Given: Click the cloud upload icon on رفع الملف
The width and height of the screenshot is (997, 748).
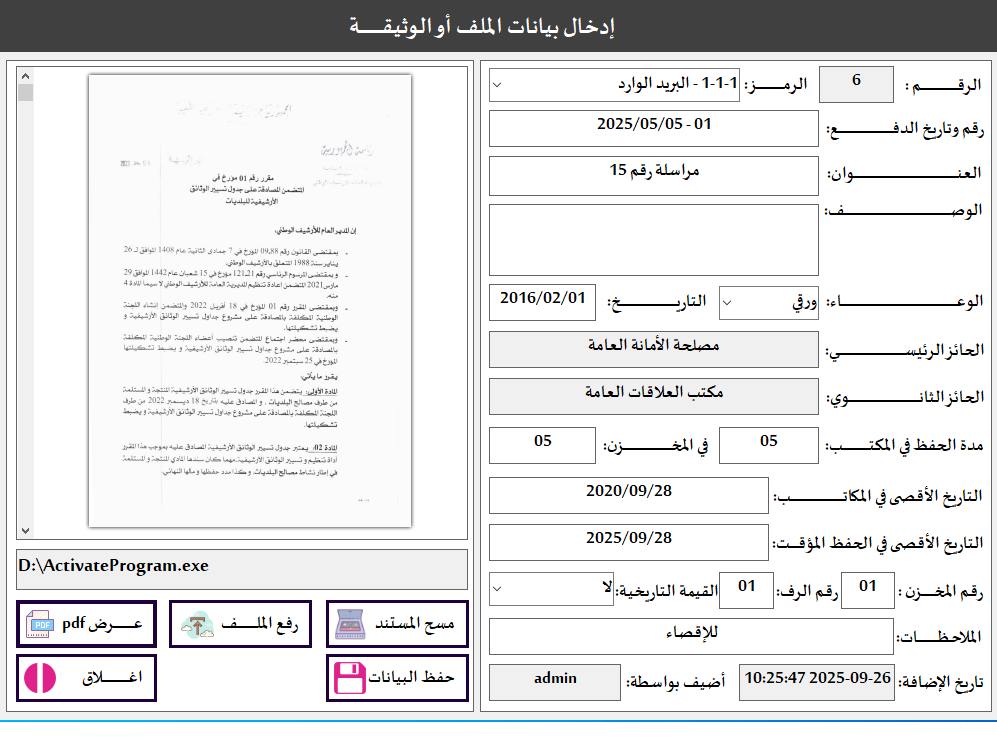Looking at the screenshot, I should pos(197,625).
